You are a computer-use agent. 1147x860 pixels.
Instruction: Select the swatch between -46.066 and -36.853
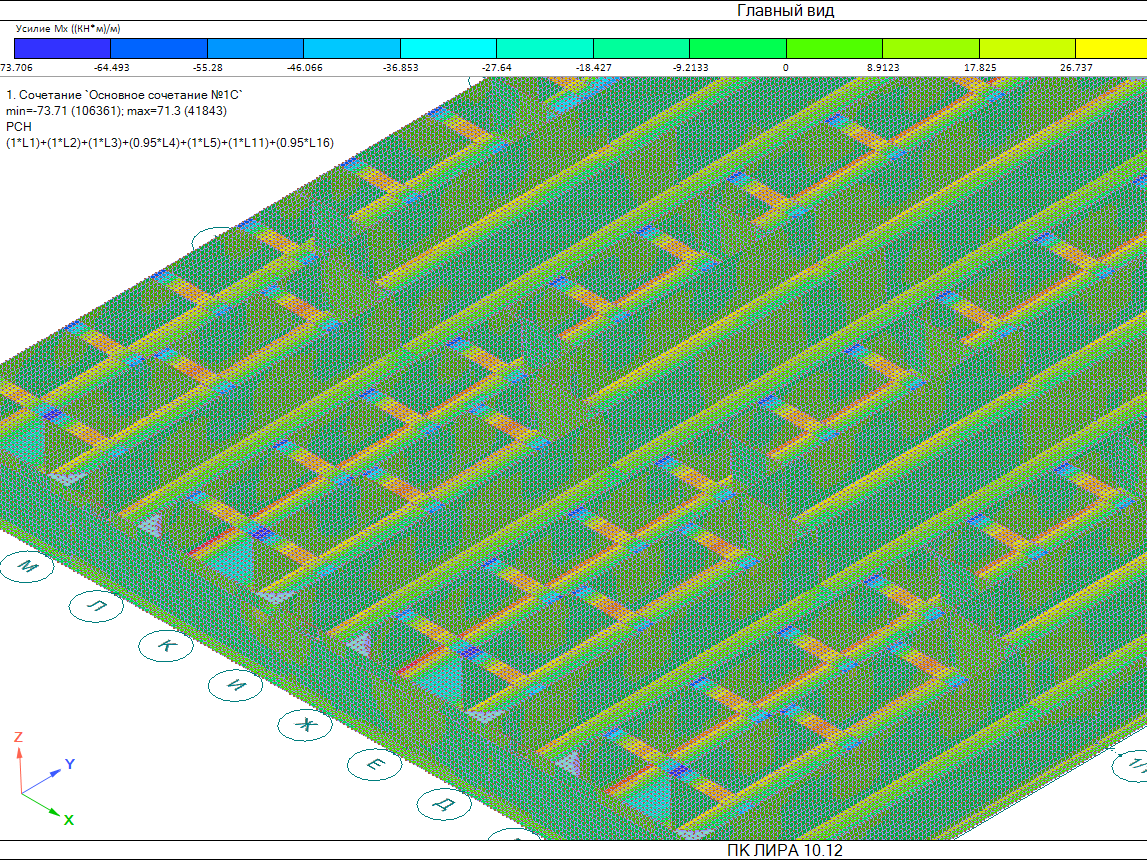pos(352,49)
